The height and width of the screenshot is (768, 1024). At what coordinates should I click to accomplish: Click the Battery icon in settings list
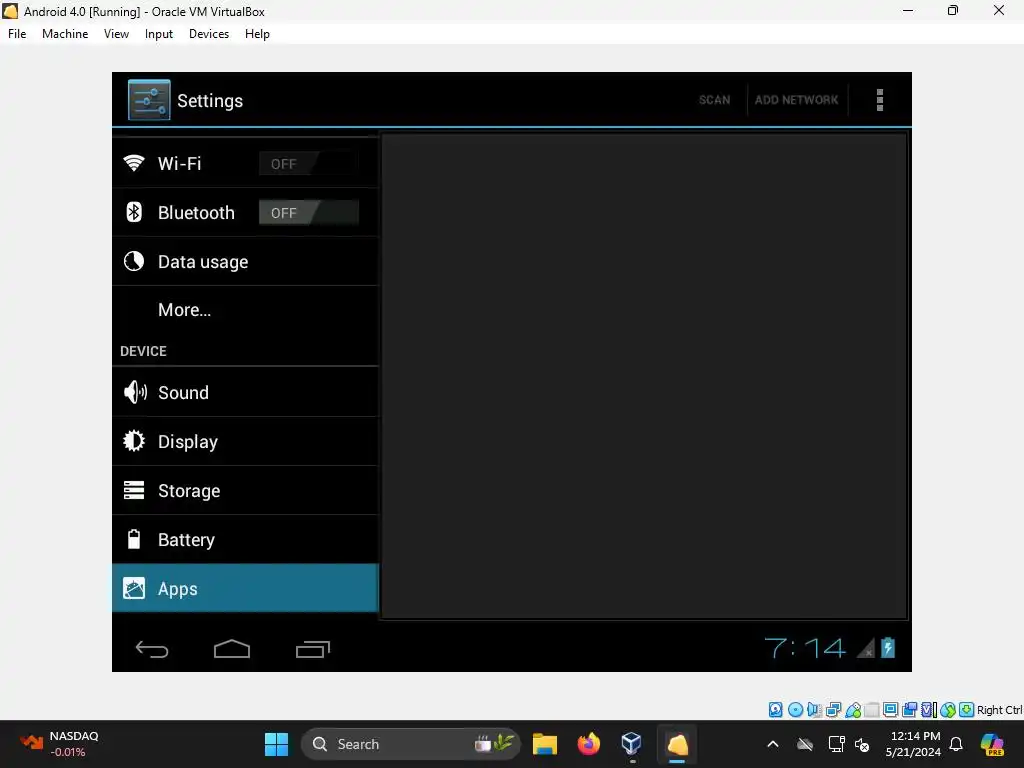point(134,539)
